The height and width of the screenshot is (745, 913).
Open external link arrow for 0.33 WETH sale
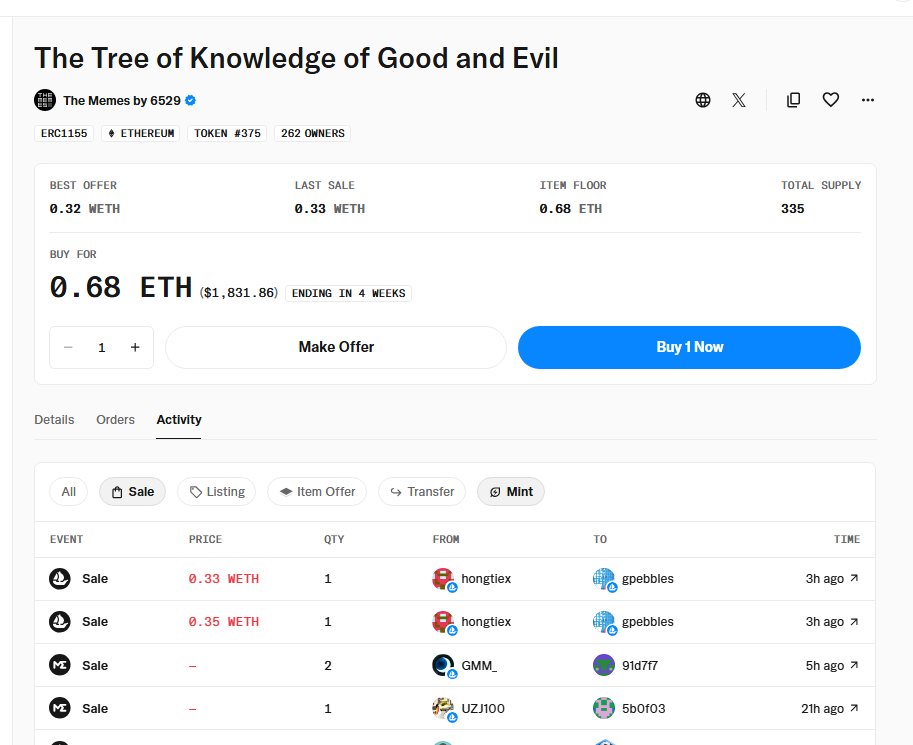[854, 578]
